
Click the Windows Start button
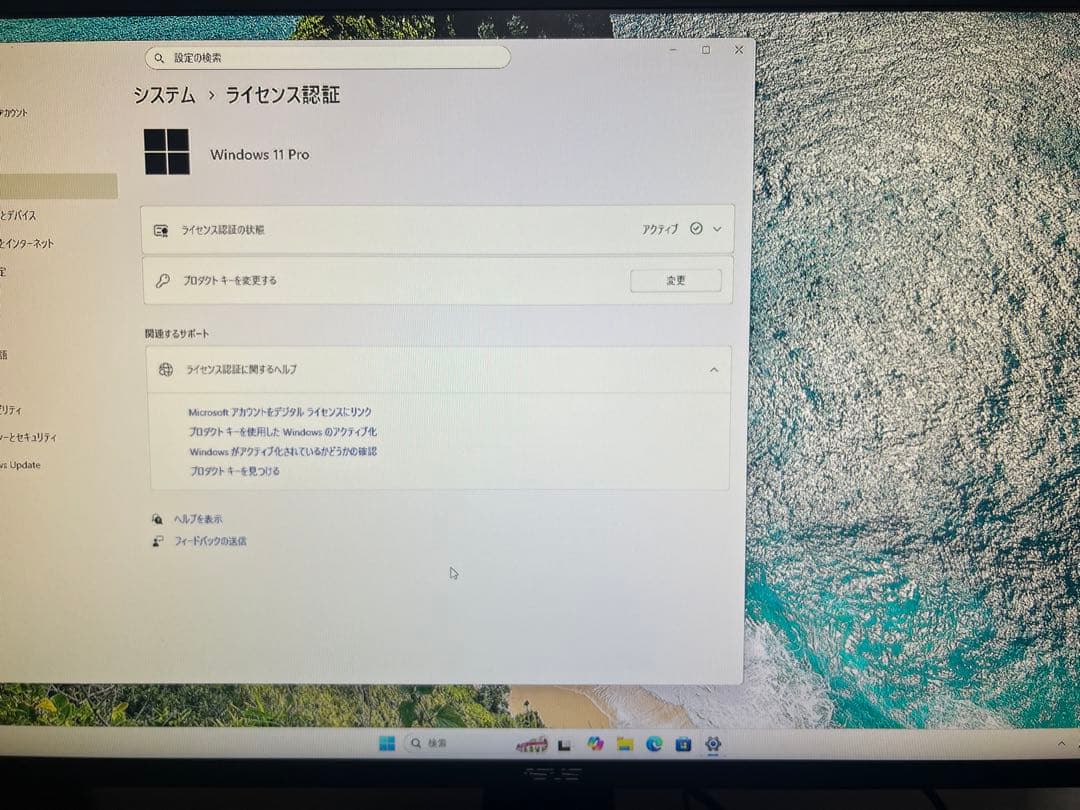tap(387, 744)
